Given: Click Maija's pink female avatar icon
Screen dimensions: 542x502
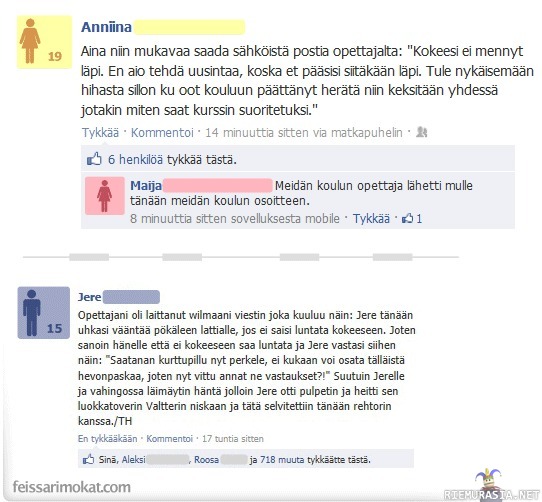Looking at the screenshot, I should click(105, 196).
